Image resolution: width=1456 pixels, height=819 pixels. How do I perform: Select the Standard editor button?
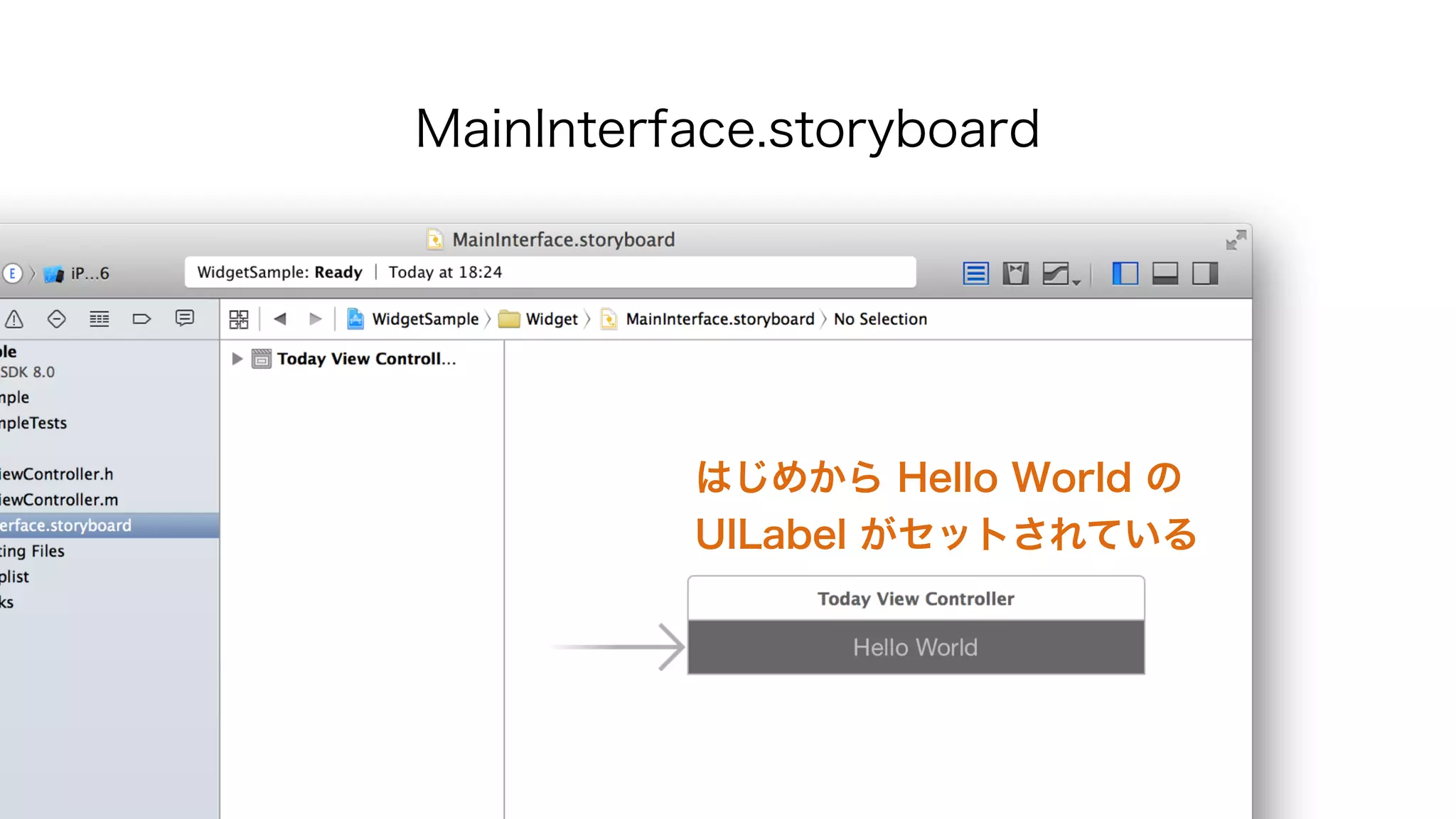click(975, 274)
